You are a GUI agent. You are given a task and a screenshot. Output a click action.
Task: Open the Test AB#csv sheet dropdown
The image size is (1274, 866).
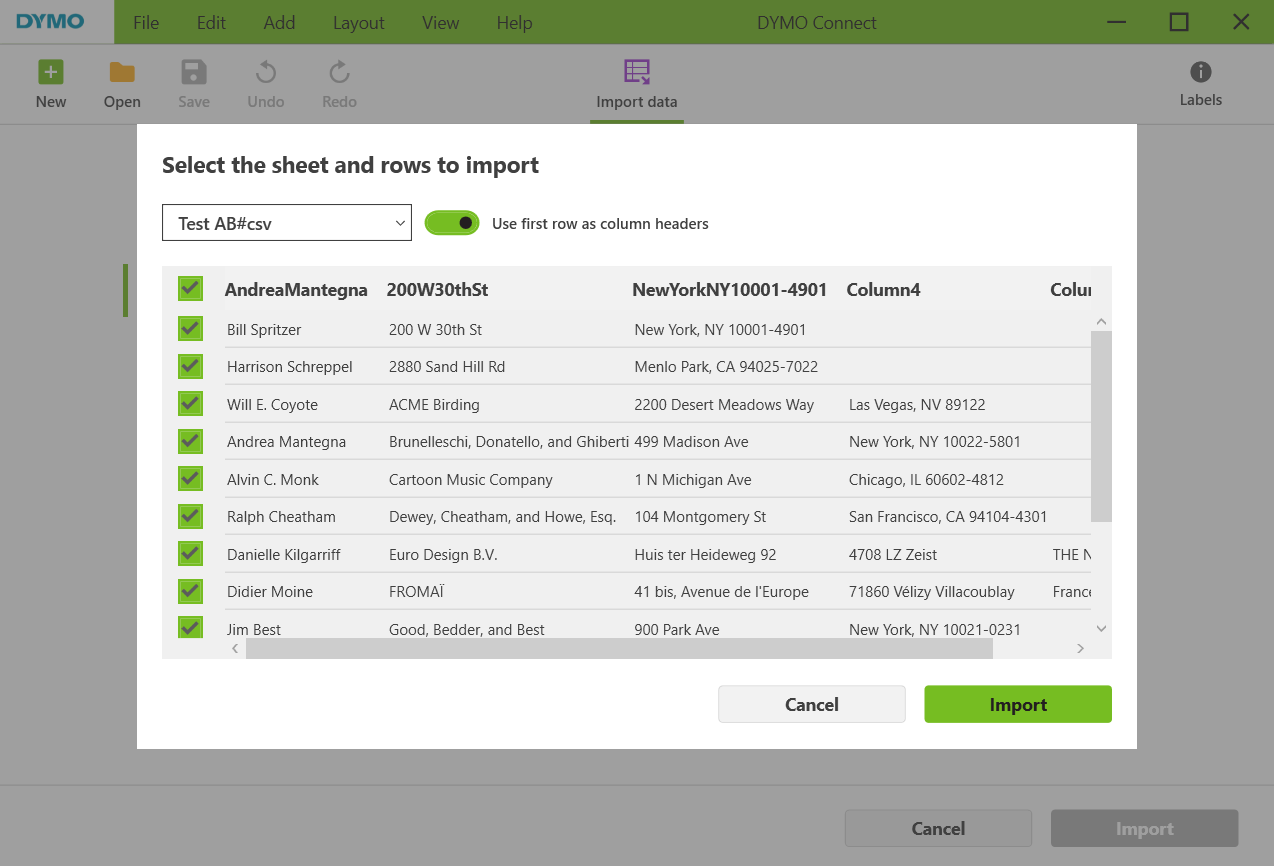[287, 223]
